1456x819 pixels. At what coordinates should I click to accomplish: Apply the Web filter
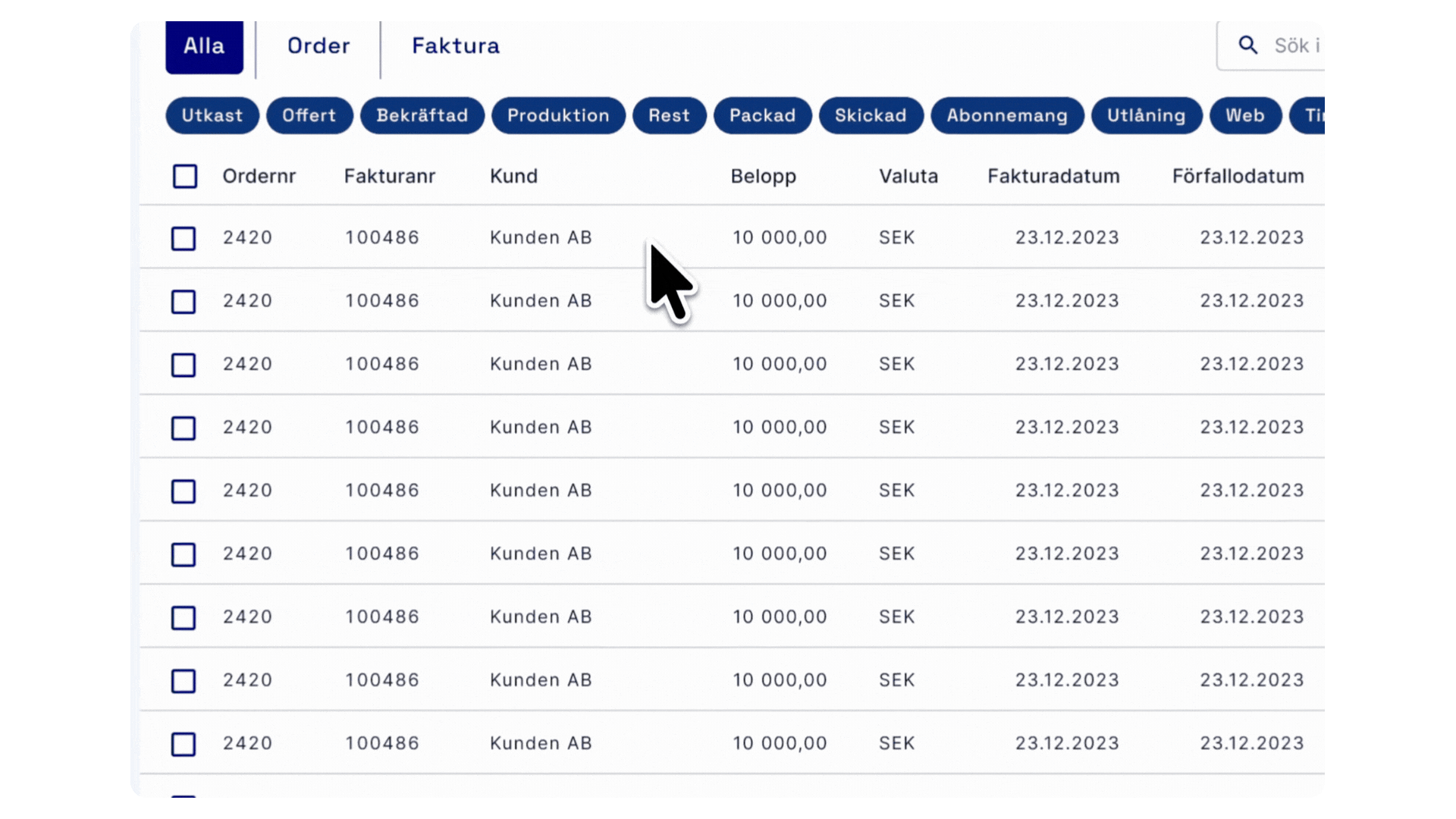pyautogui.click(x=1246, y=115)
